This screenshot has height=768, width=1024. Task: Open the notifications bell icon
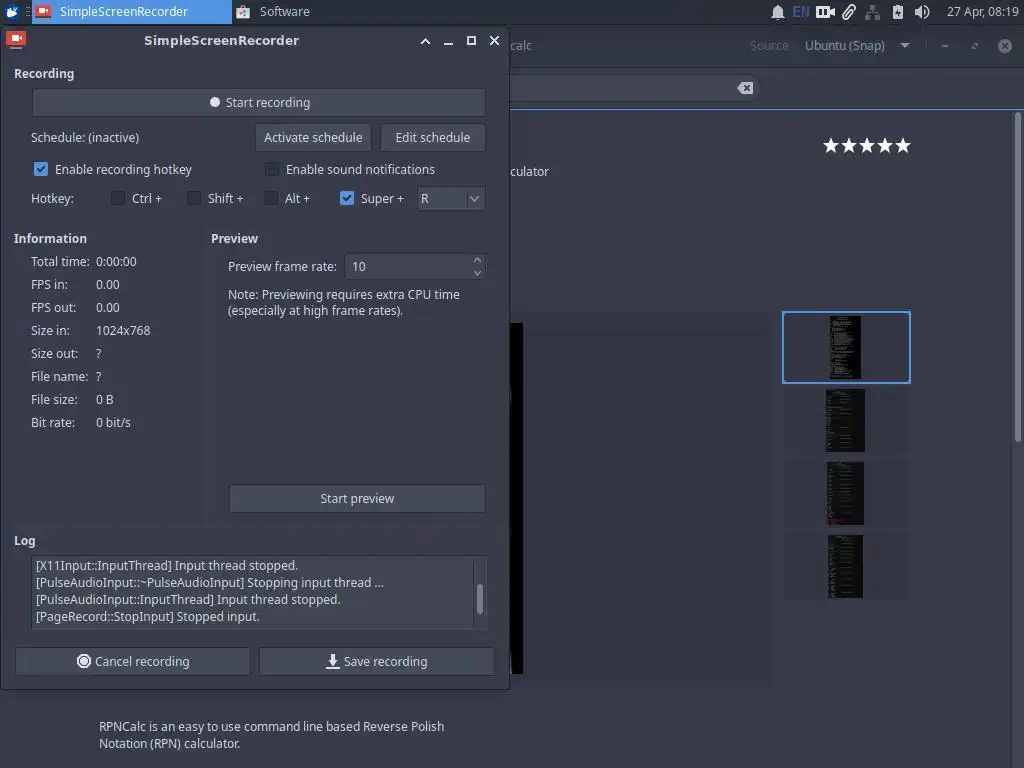[x=777, y=12]
